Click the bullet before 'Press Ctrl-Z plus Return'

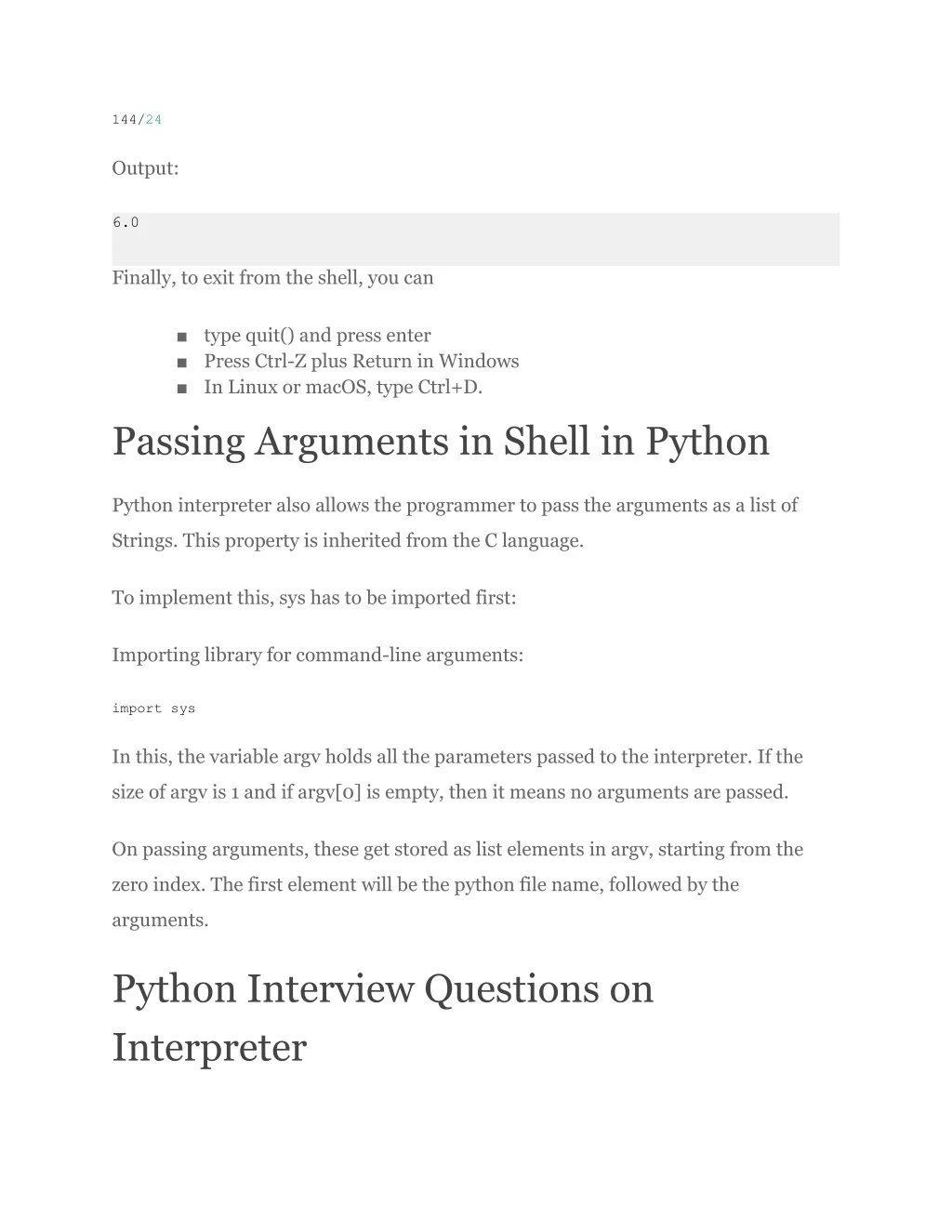click(181, 362)
